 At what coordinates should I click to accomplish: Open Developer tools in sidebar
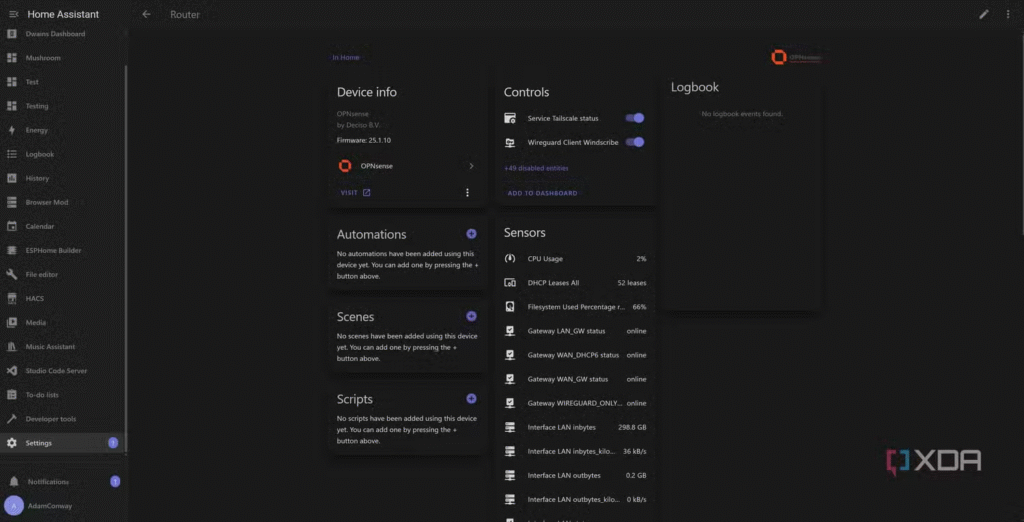[50, 419]
